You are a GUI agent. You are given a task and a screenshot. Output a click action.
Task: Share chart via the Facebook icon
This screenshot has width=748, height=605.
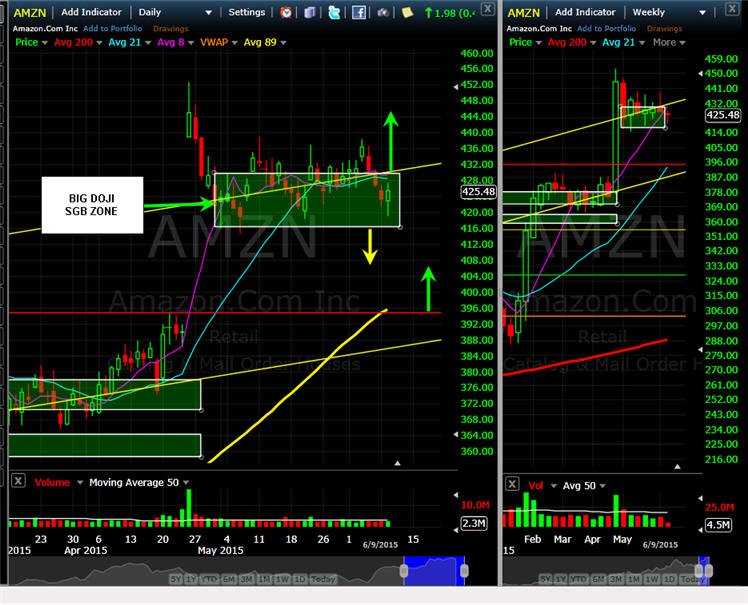tap(359, 12)
